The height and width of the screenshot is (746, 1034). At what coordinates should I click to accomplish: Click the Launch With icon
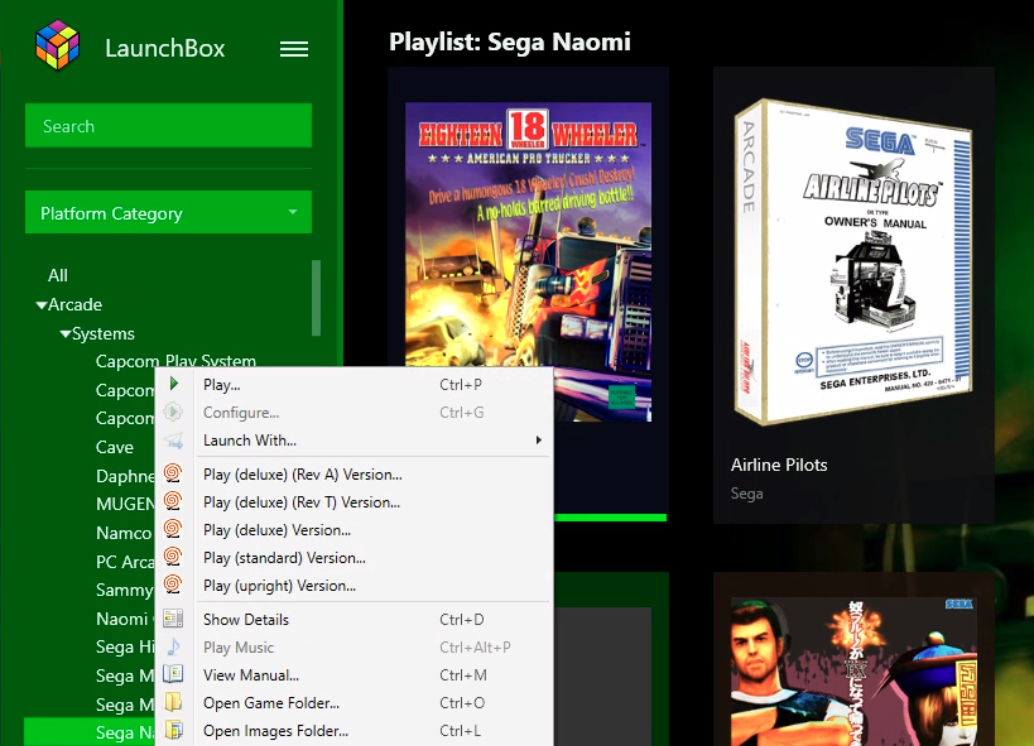[173, 440]
